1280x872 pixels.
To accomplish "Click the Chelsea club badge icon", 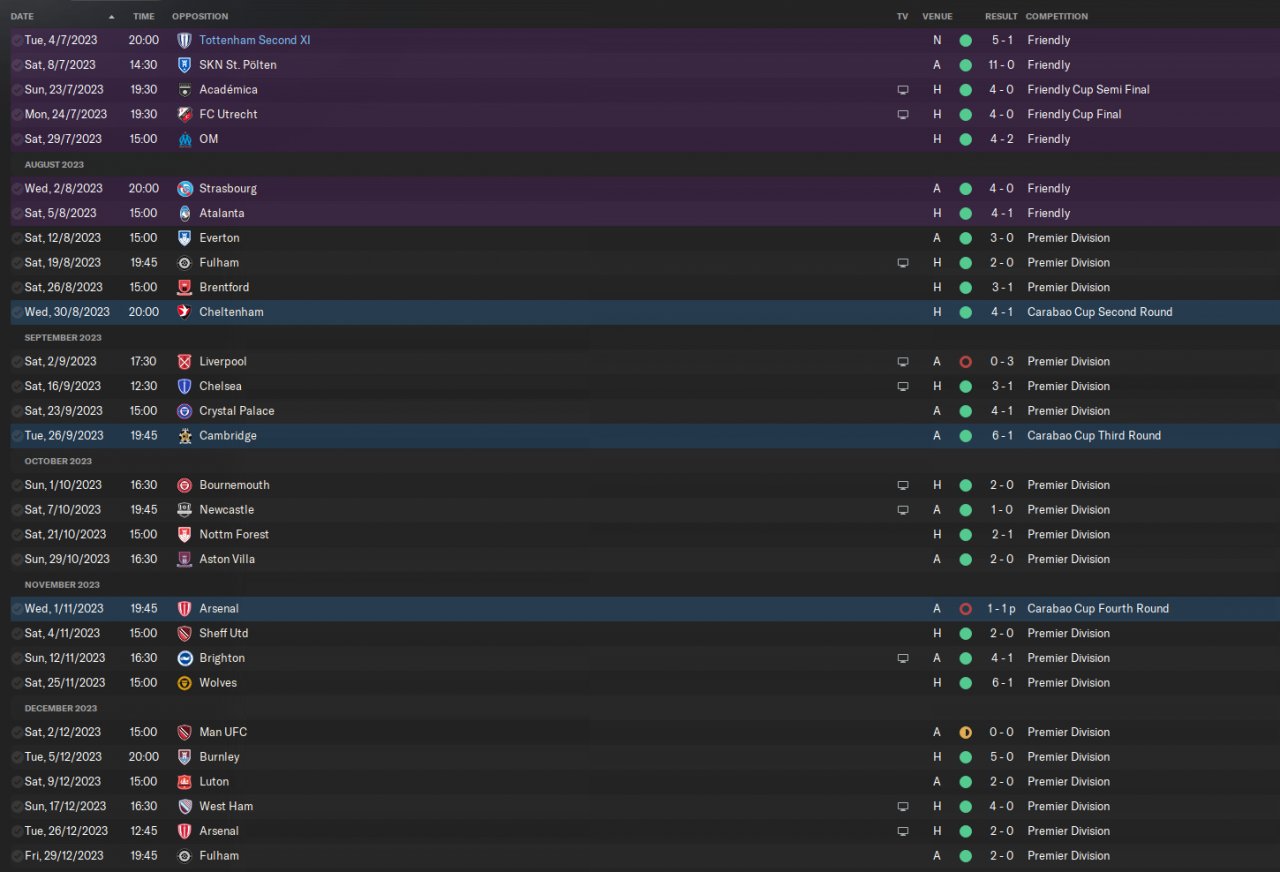I will coord(184,386).
